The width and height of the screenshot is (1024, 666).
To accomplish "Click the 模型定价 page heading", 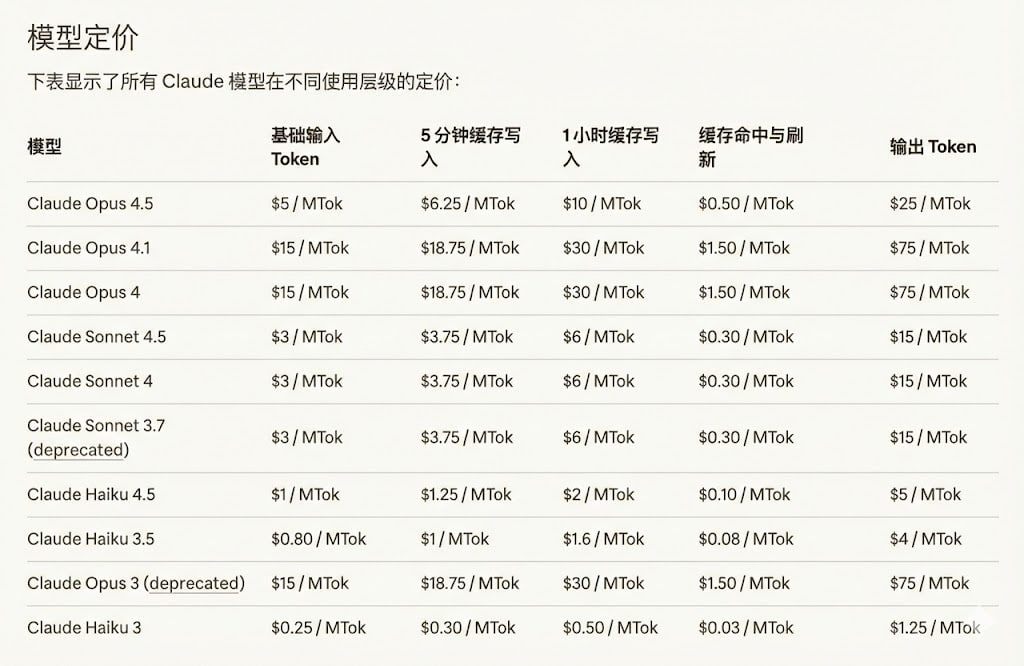I will click(82, 38).
